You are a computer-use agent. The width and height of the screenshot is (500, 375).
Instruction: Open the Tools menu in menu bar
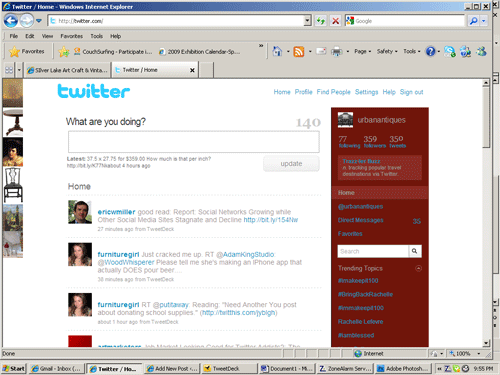coord(96,36)
